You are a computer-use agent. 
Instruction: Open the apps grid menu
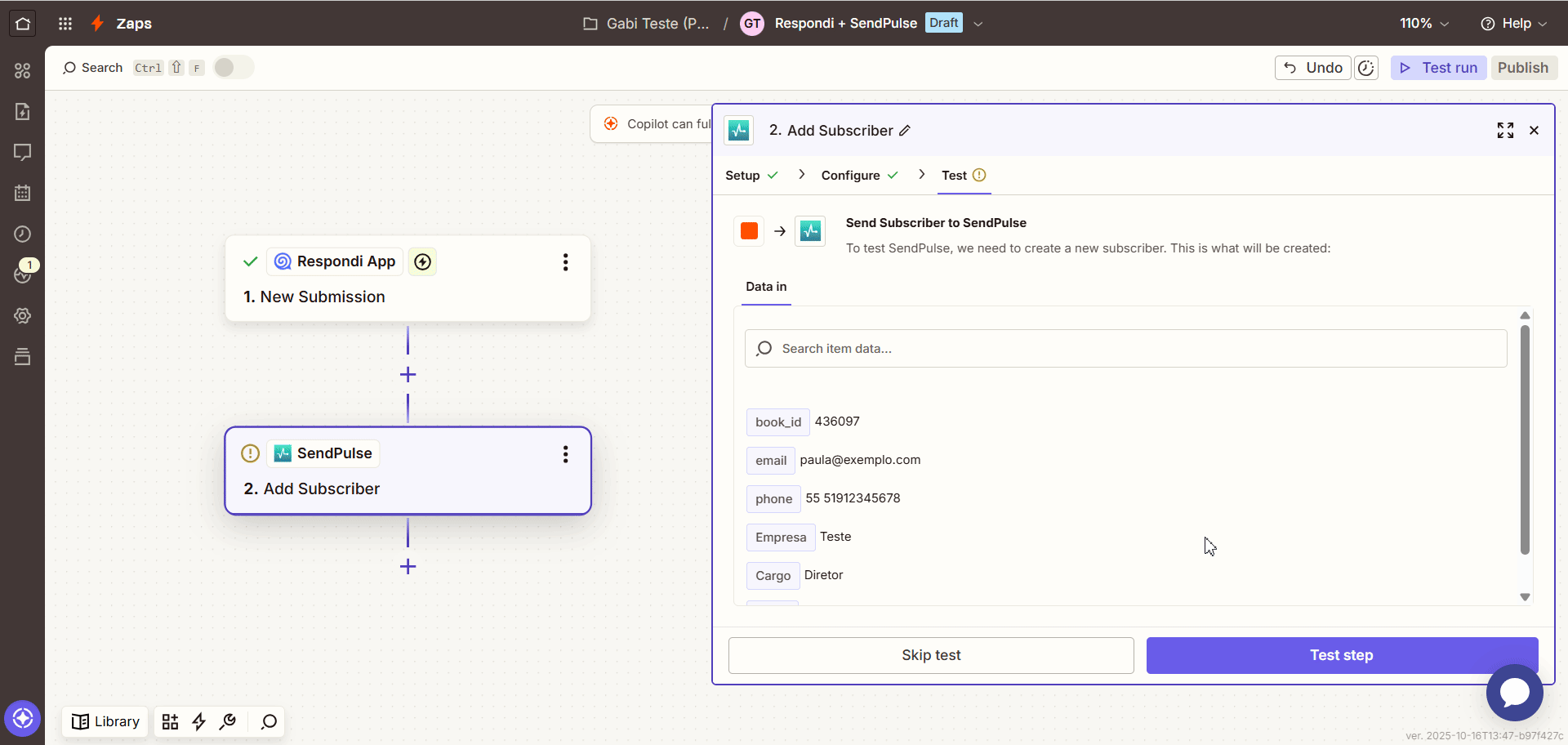pos(65,24)
